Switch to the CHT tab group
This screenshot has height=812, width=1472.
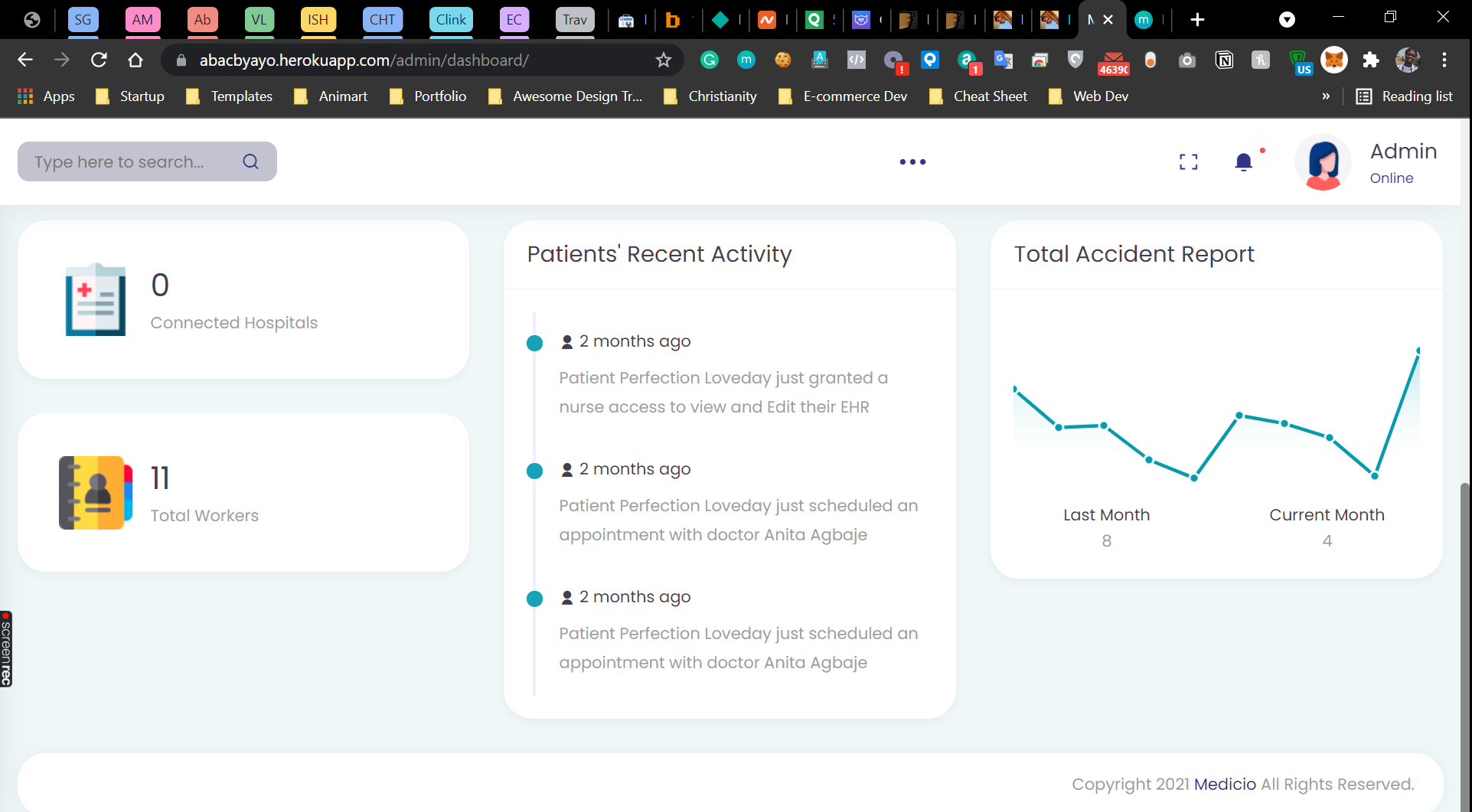382,20
